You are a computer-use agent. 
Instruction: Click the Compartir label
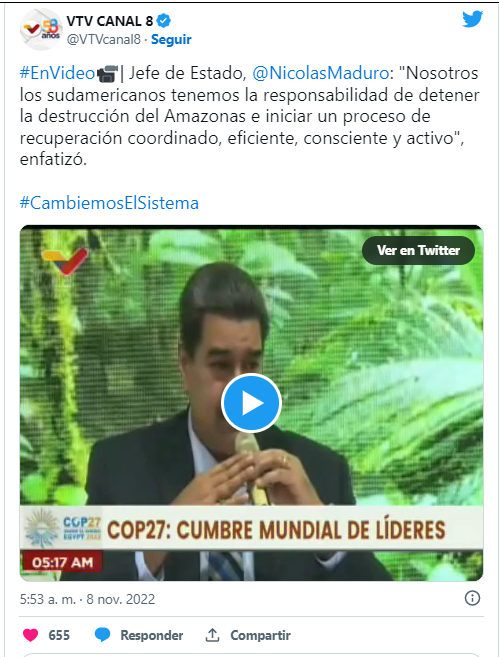261,635
